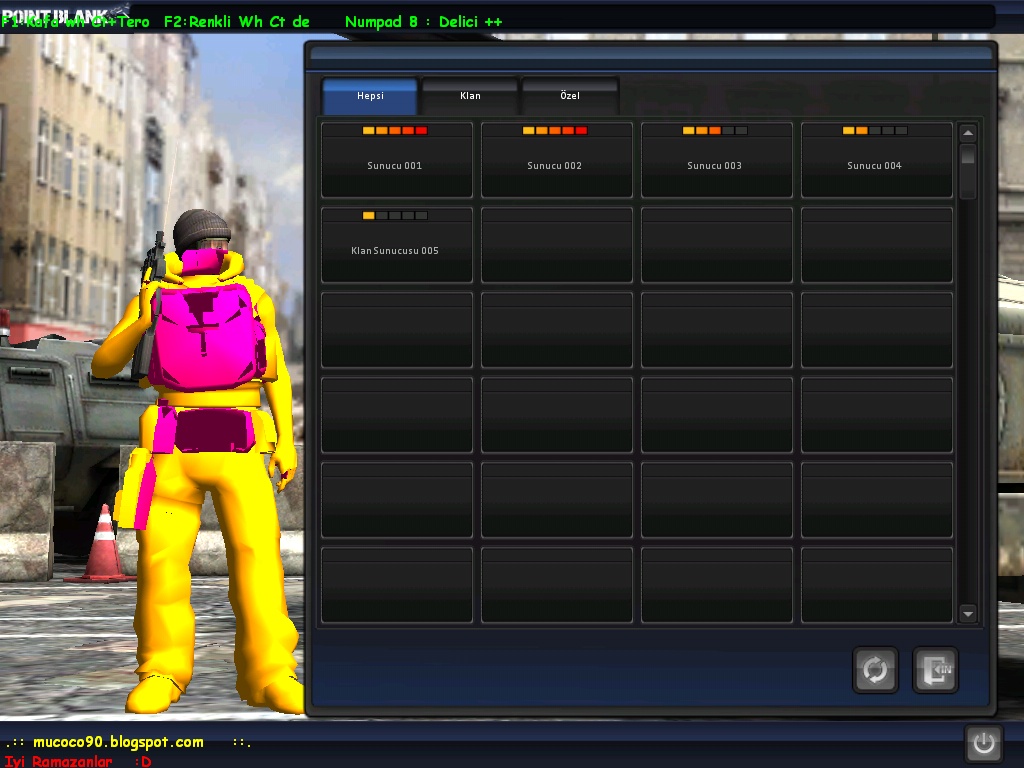Pick server Sunucu 004

pos(877,160)
